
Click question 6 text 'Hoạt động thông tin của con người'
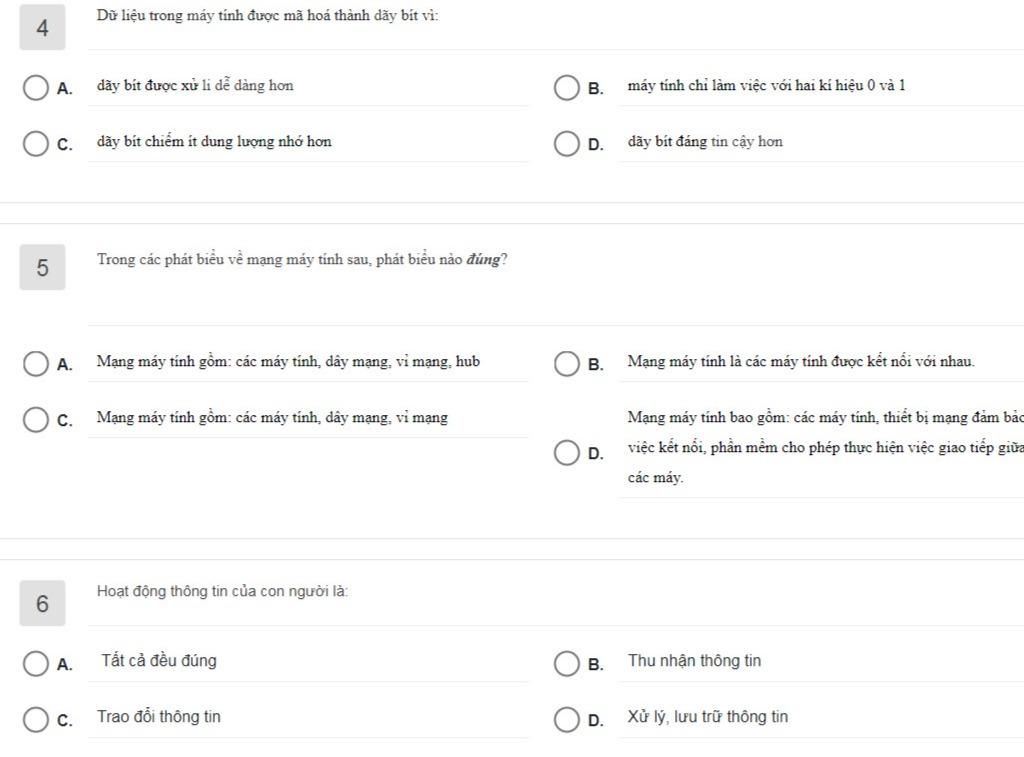(x=222, y=591)
